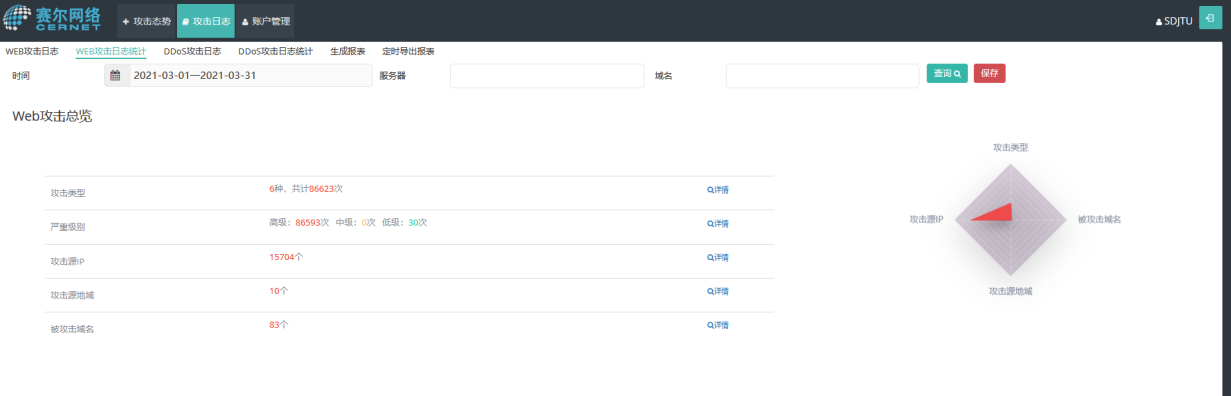
Task: Open the 账户管理 menu
Action: [265, 21]
